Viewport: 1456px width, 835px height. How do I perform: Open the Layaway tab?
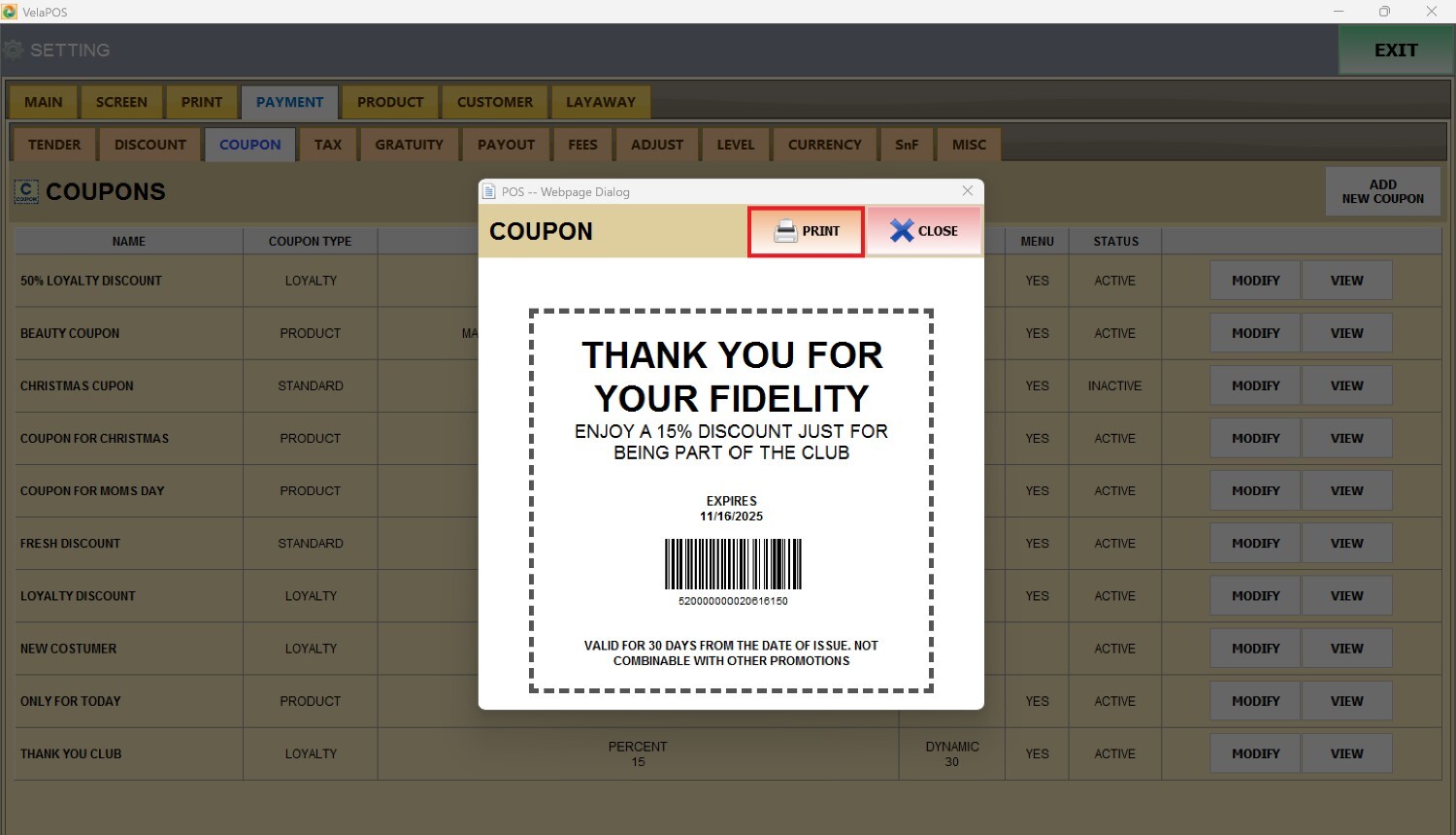pyautogui.click(x=600, y=102)
